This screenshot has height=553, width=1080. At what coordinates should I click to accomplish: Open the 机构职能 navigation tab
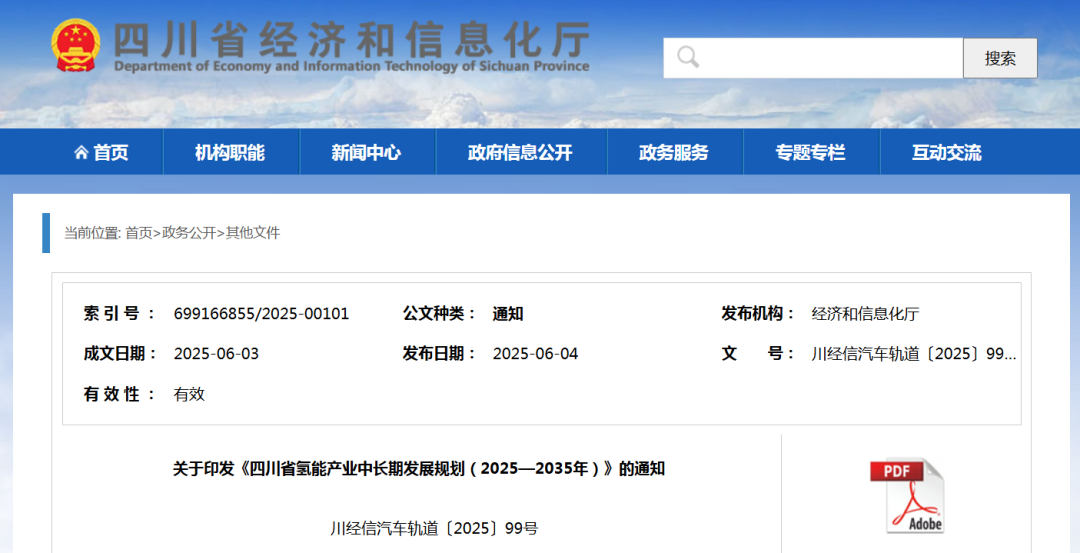(230, 152)
